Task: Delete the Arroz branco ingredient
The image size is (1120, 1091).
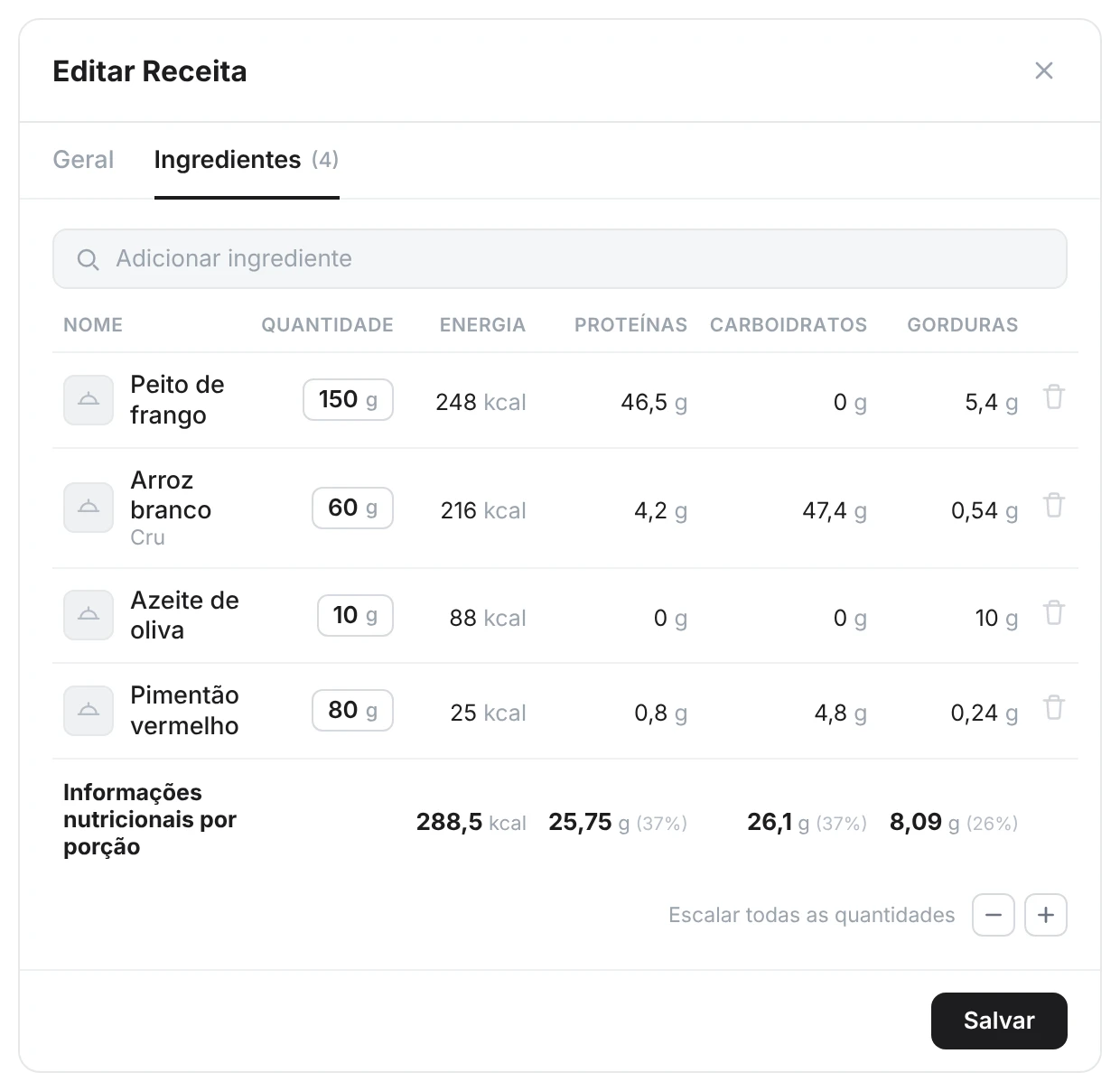Action: point(1054,506)
